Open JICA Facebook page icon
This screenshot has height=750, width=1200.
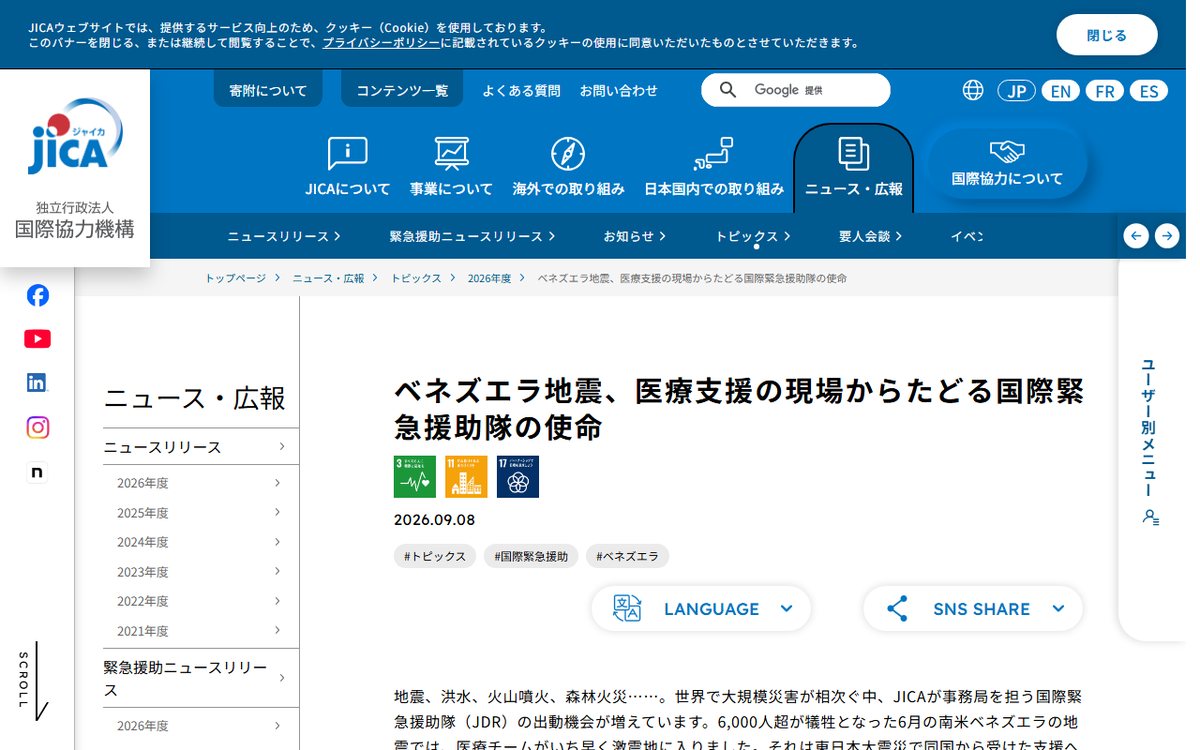click(x=37, y=295)
